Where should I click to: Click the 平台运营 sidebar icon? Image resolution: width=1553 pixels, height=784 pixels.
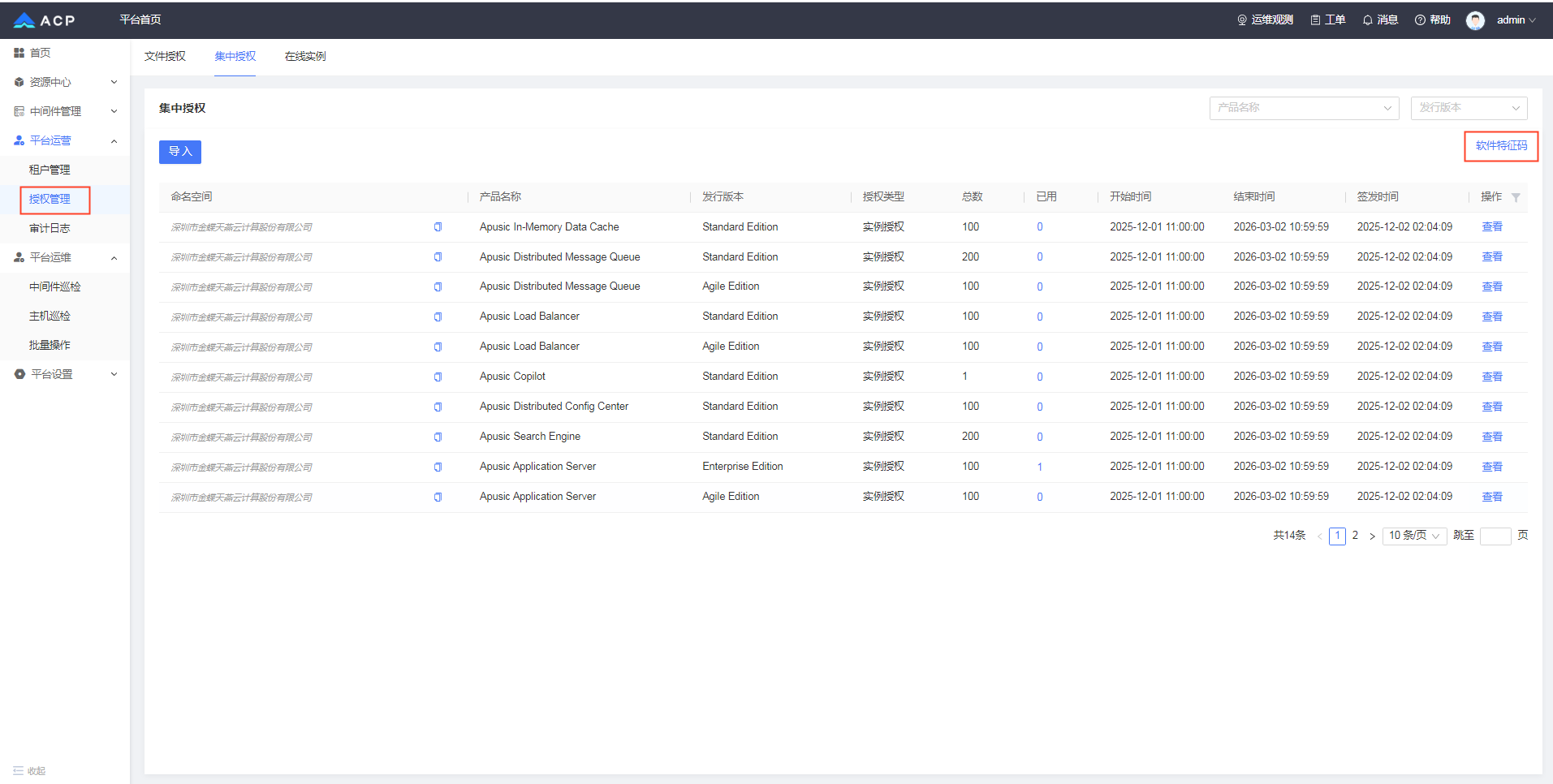[19, 140]
